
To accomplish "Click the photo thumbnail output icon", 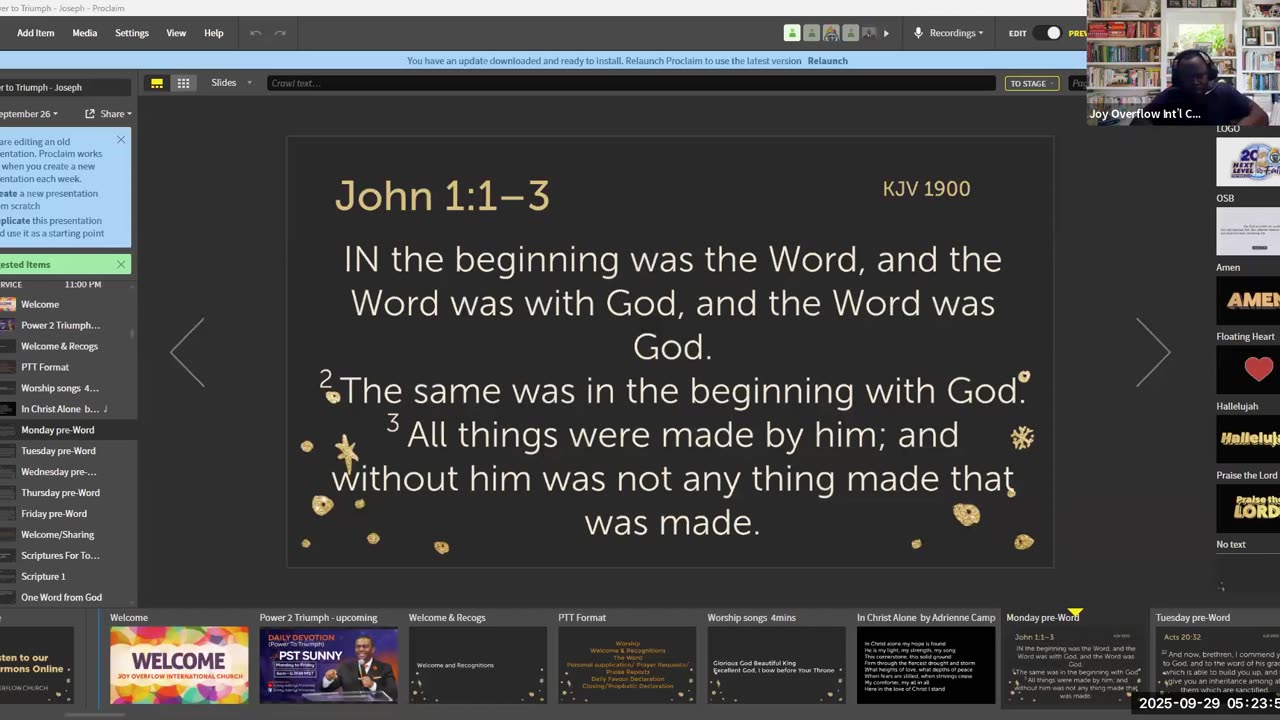I will coord(868,33).
